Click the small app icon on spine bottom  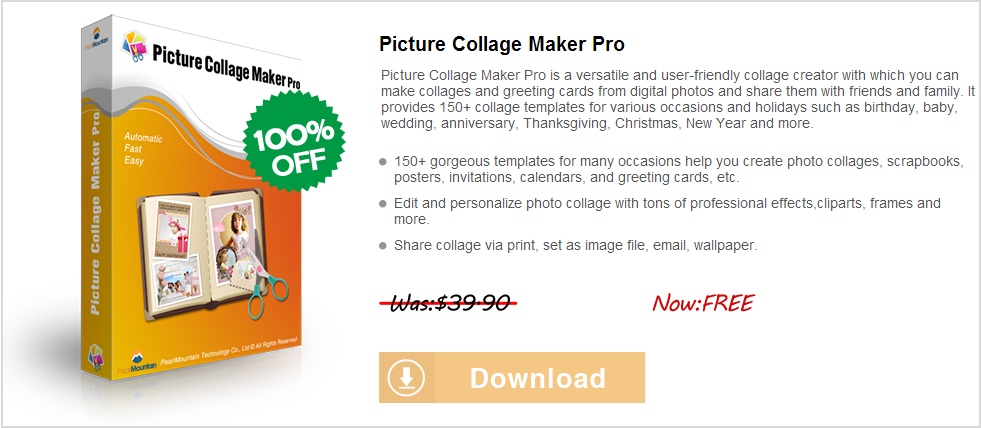tap(95, 357)
